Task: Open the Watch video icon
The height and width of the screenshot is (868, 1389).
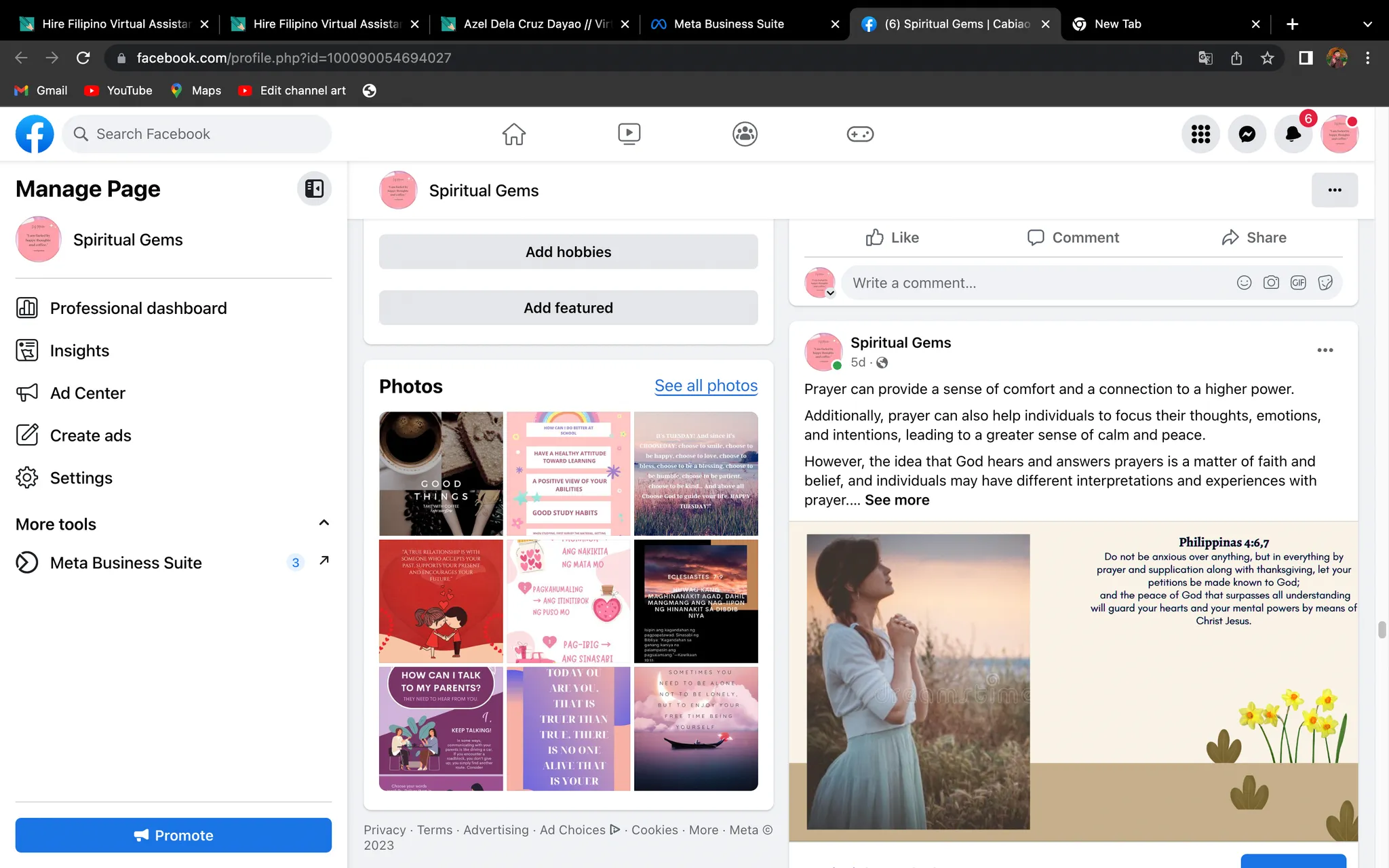Action: 629,134
